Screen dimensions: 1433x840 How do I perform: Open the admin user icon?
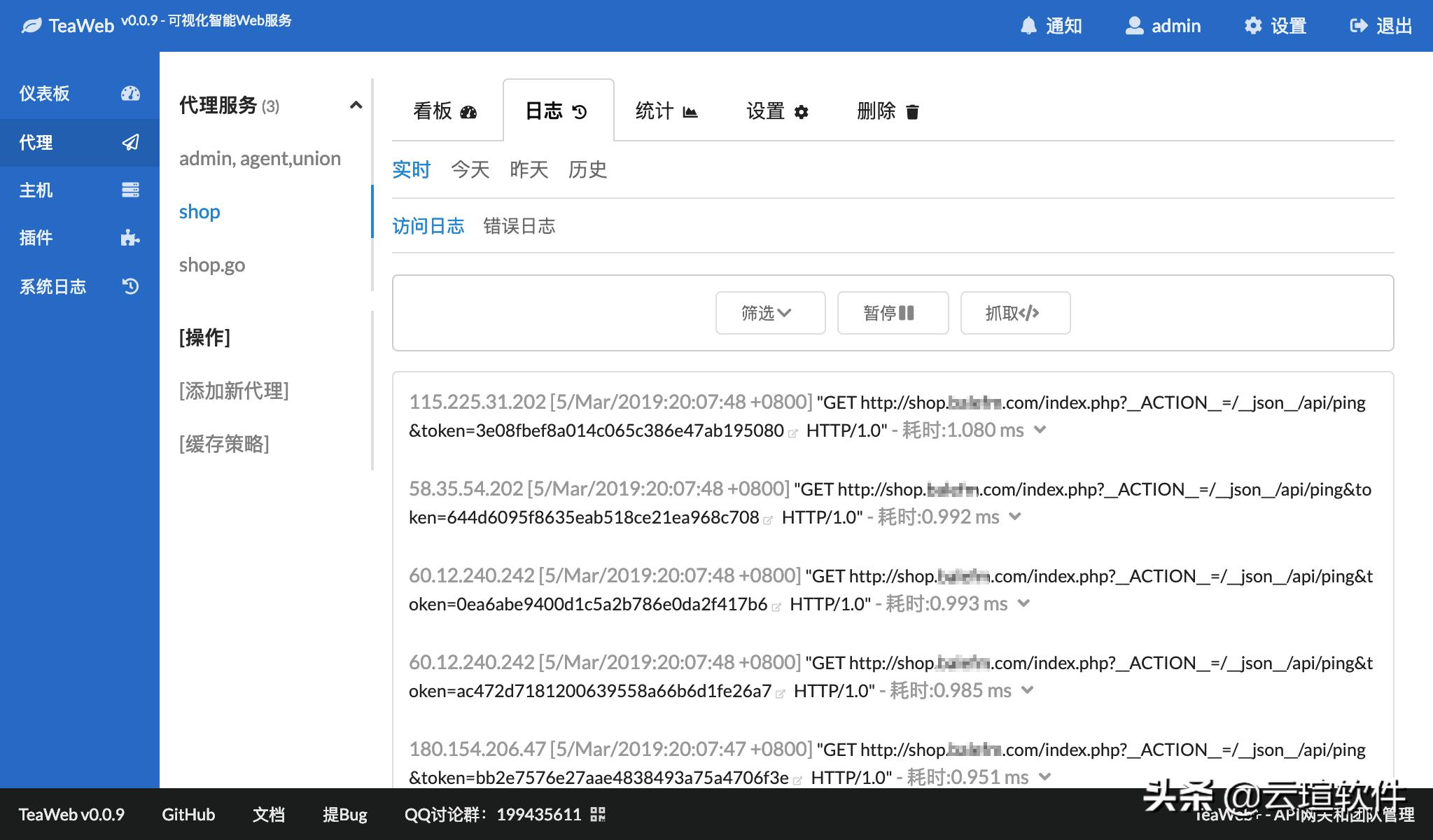tap(1134, 25)
